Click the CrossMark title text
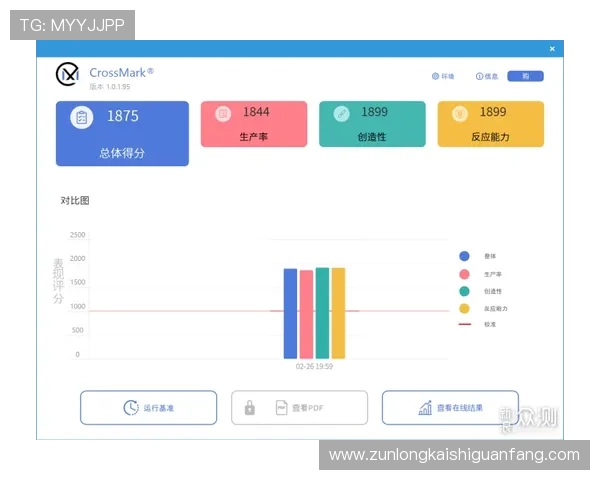 pyautogui.click(x=121, y=72)
